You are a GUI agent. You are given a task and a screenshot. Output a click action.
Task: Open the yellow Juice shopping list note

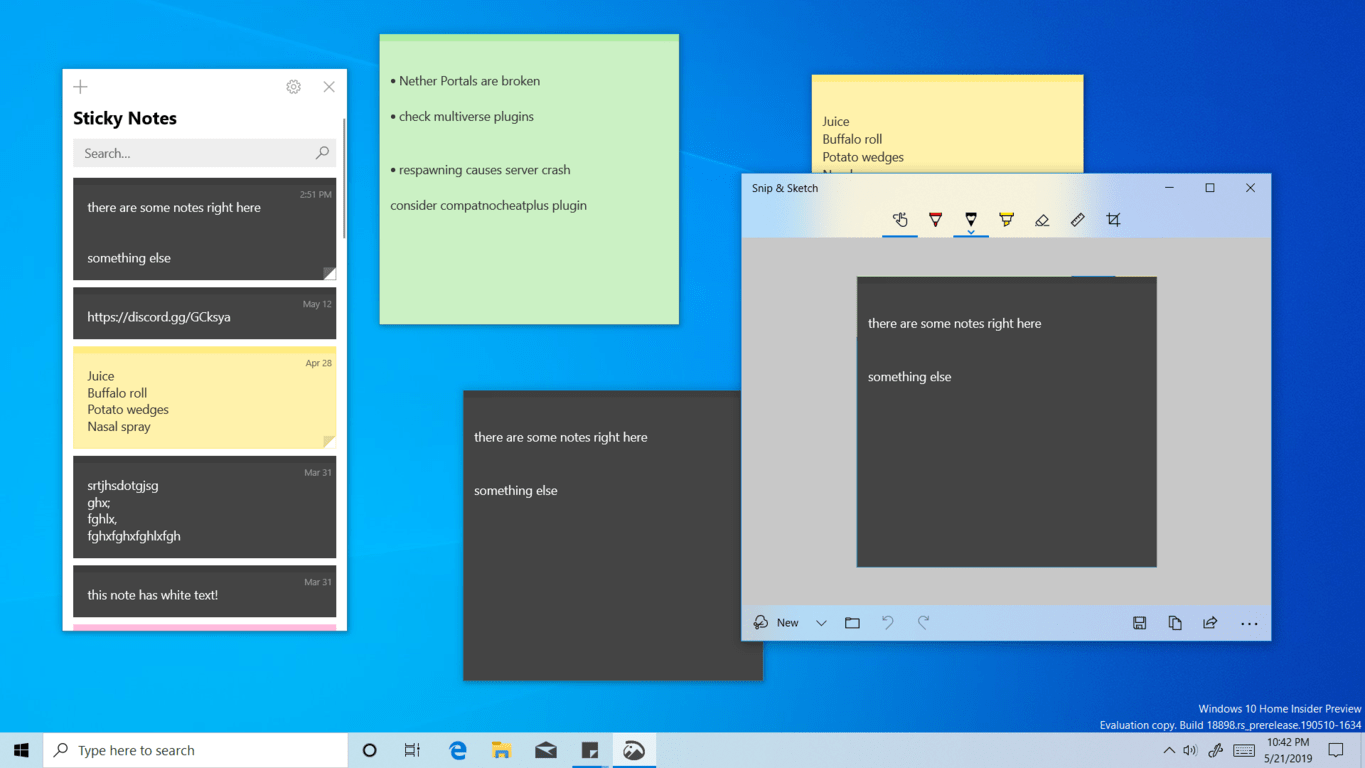205,398
